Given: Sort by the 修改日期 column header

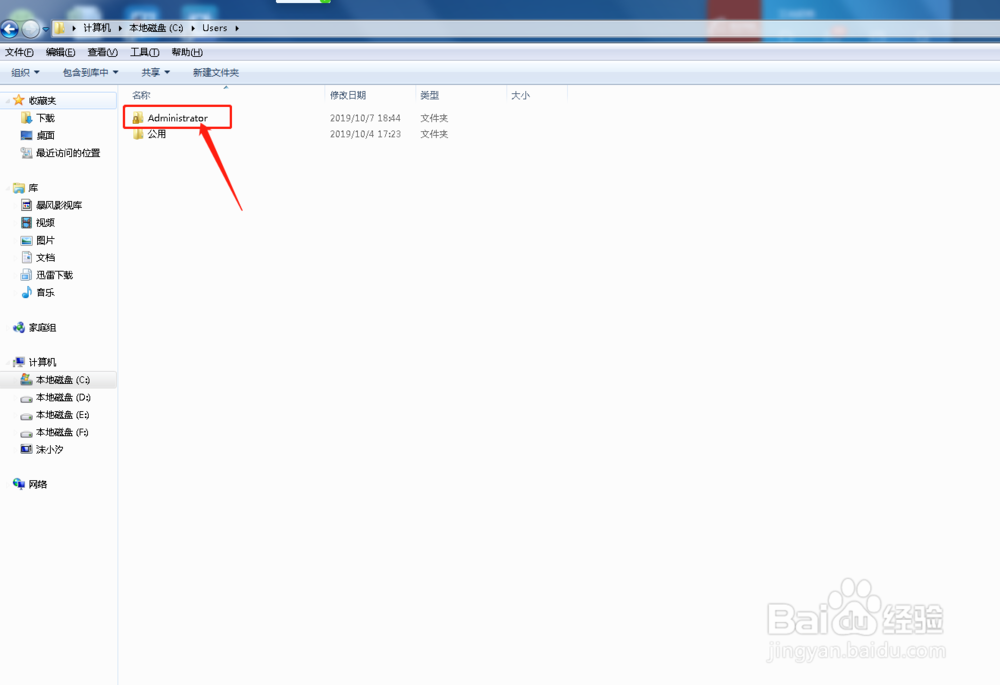Looking at the screenshot, I should 348,95.
